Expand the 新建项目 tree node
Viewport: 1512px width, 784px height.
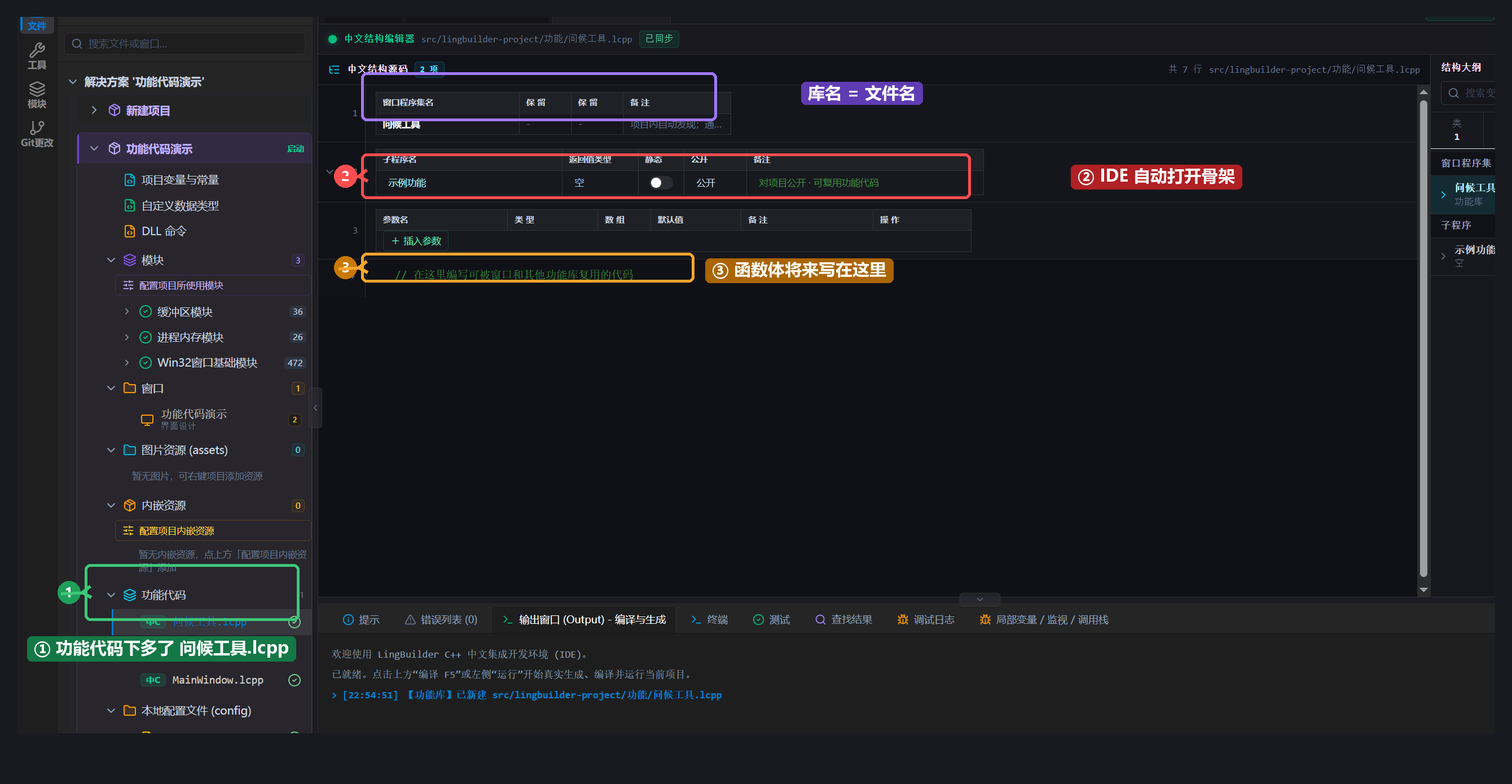click(94, 111)
